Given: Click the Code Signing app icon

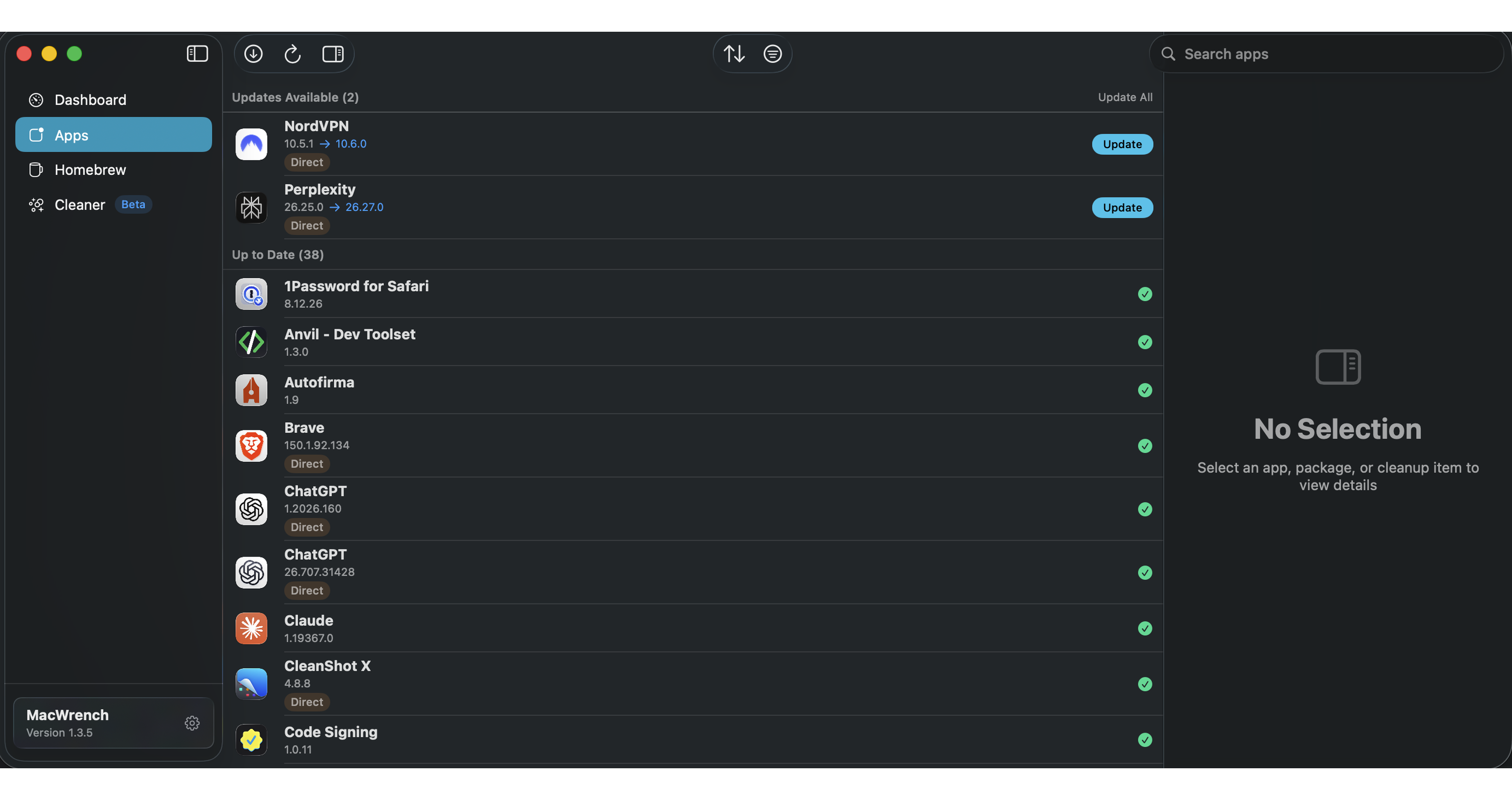Looking at the screenshot, I should point(251,740).
